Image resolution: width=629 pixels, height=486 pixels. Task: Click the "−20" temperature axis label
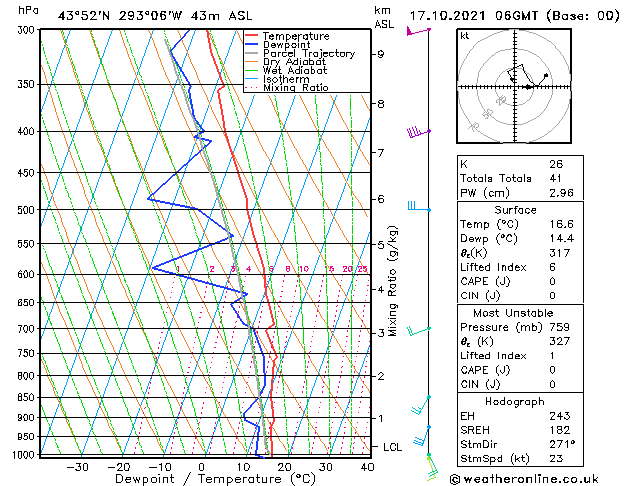point(119,467)
